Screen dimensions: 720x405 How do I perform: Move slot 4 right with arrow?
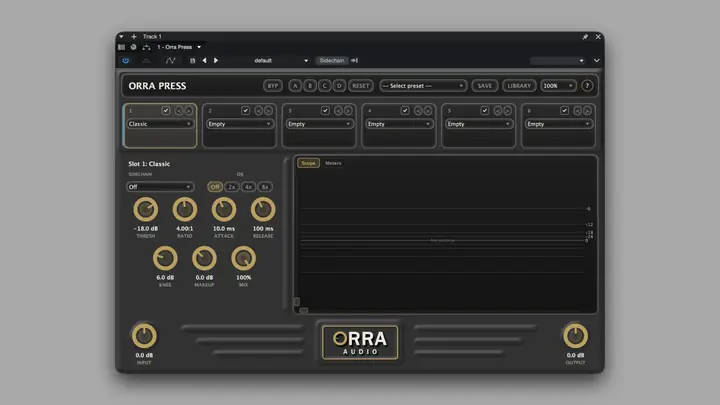click(428, 111)
